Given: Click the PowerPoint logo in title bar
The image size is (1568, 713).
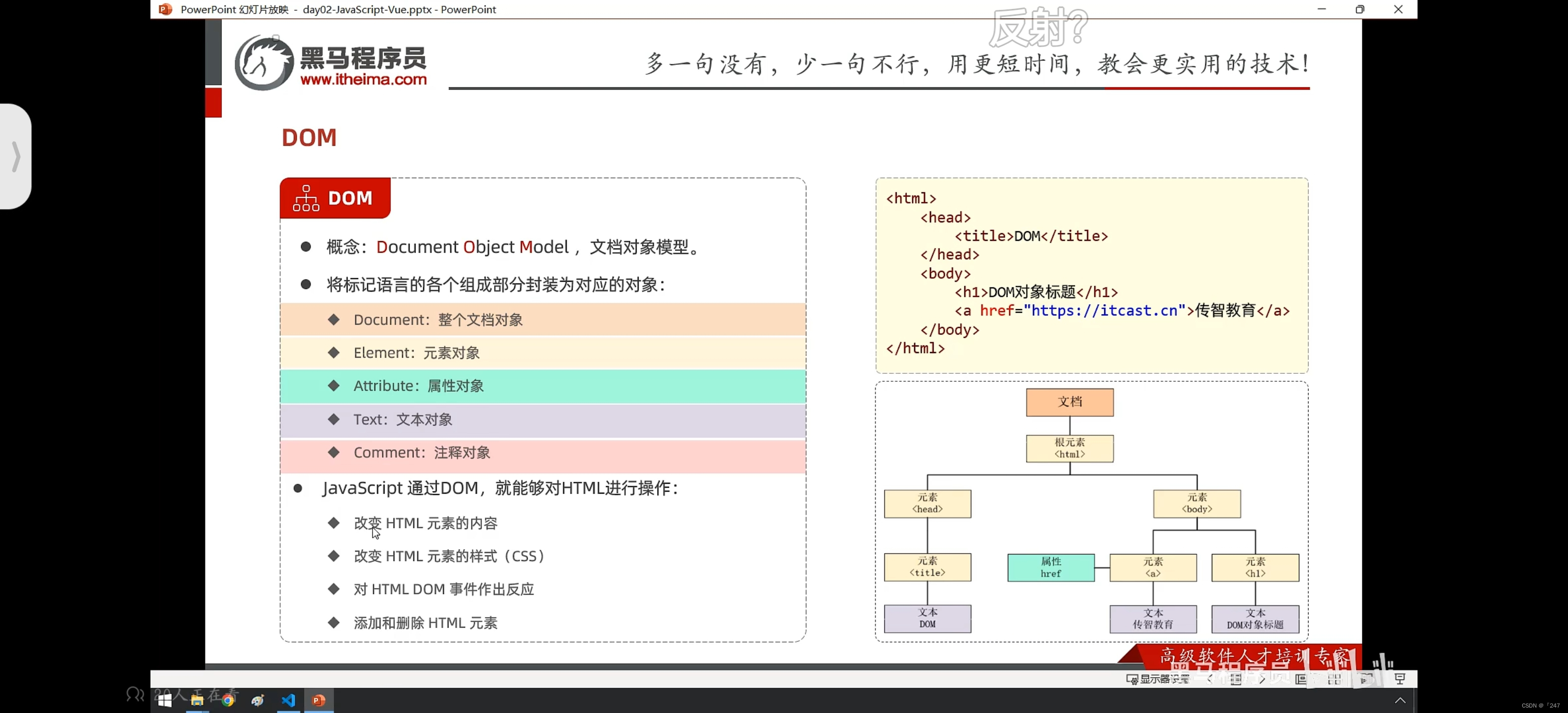Looking at the screenshot, I should click(x=165, y=9).
